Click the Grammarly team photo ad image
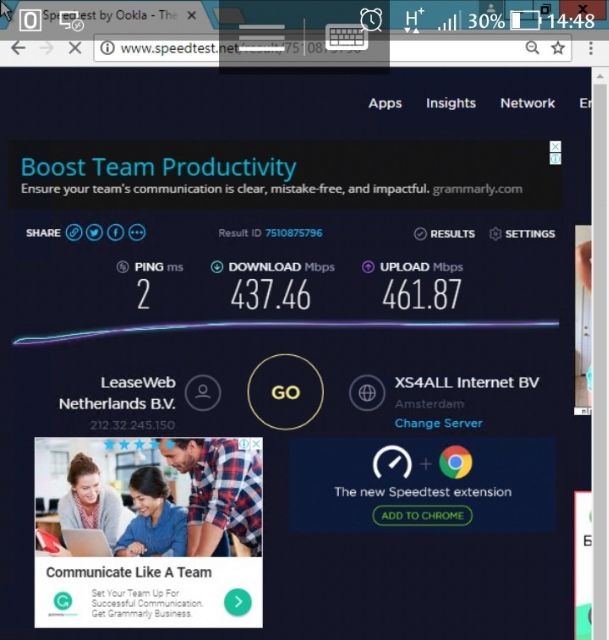The height and width of the screenshot is (640, 609). pos(149,497)
